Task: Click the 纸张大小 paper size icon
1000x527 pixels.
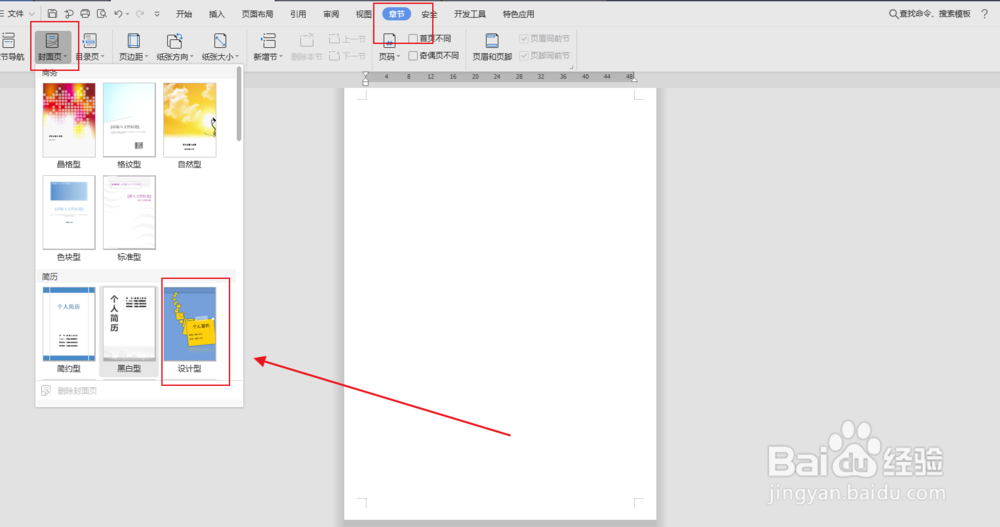Action: 220,41
